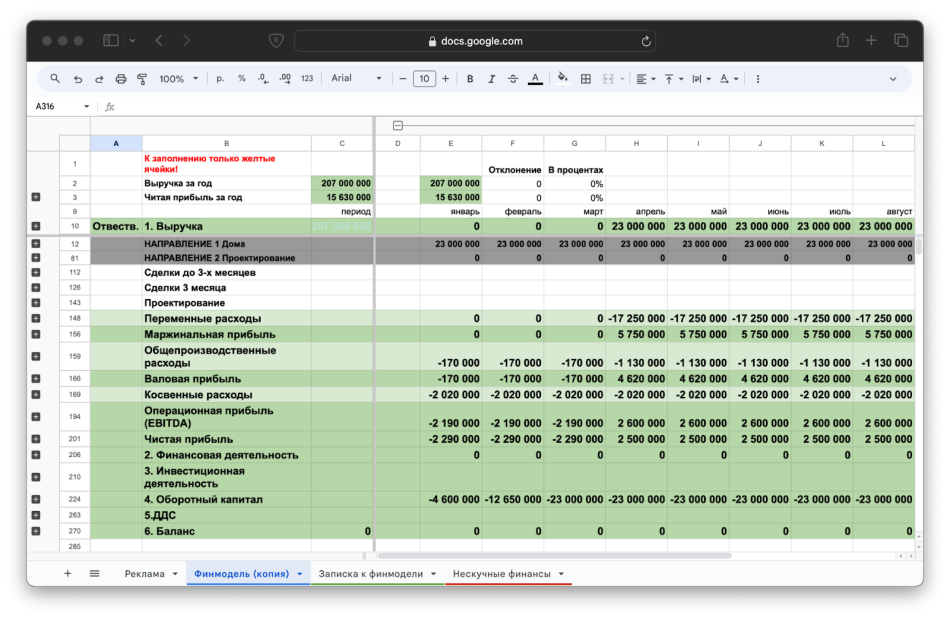Open the horizontal align menu

click(x=645, y=79)
